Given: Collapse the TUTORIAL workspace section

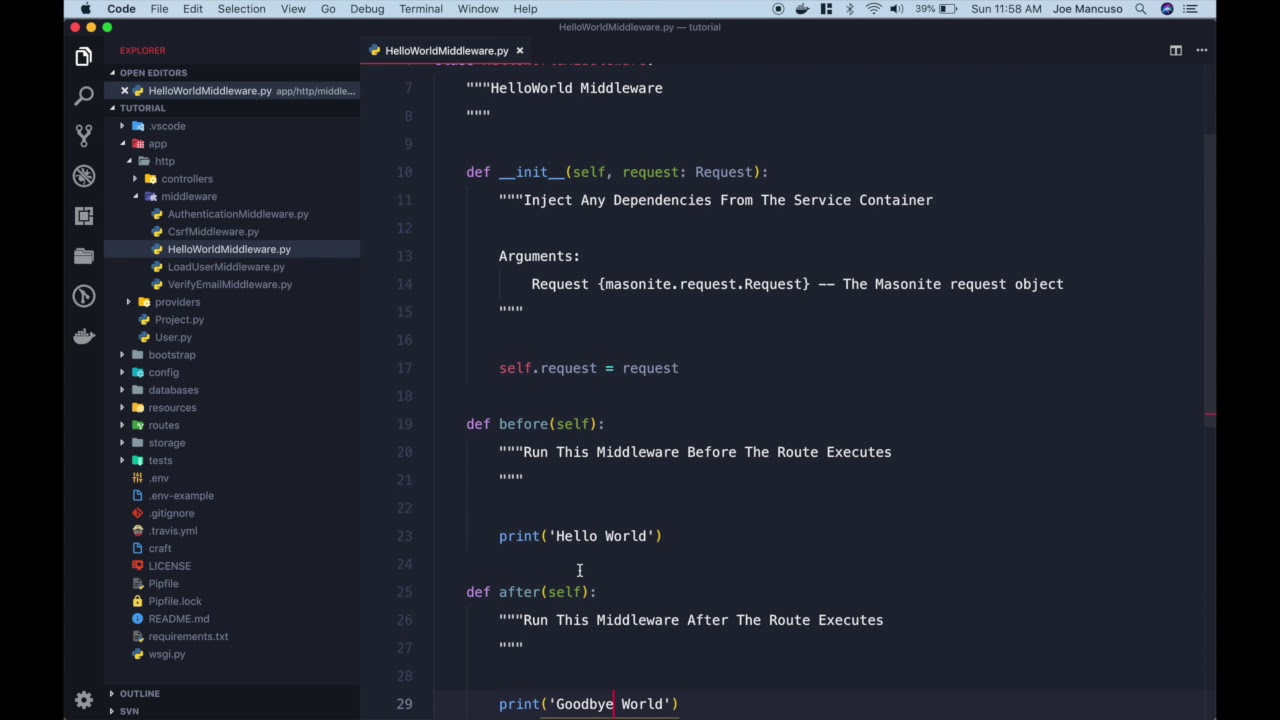Looking at the screenshot, I should 143,108.
